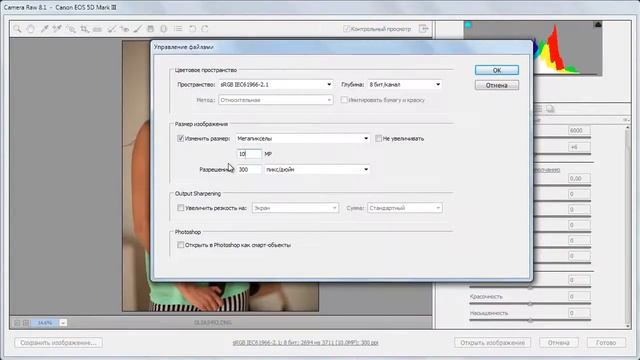Image resolution: width=640 pixels, height=360 pixels.
Task: Rotate image counterclockwise
Action: (192, 29)
